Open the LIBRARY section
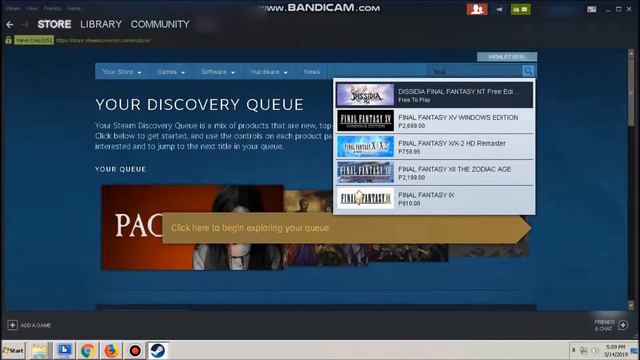This screenshot has height=360, width=640. click(101, 24)
